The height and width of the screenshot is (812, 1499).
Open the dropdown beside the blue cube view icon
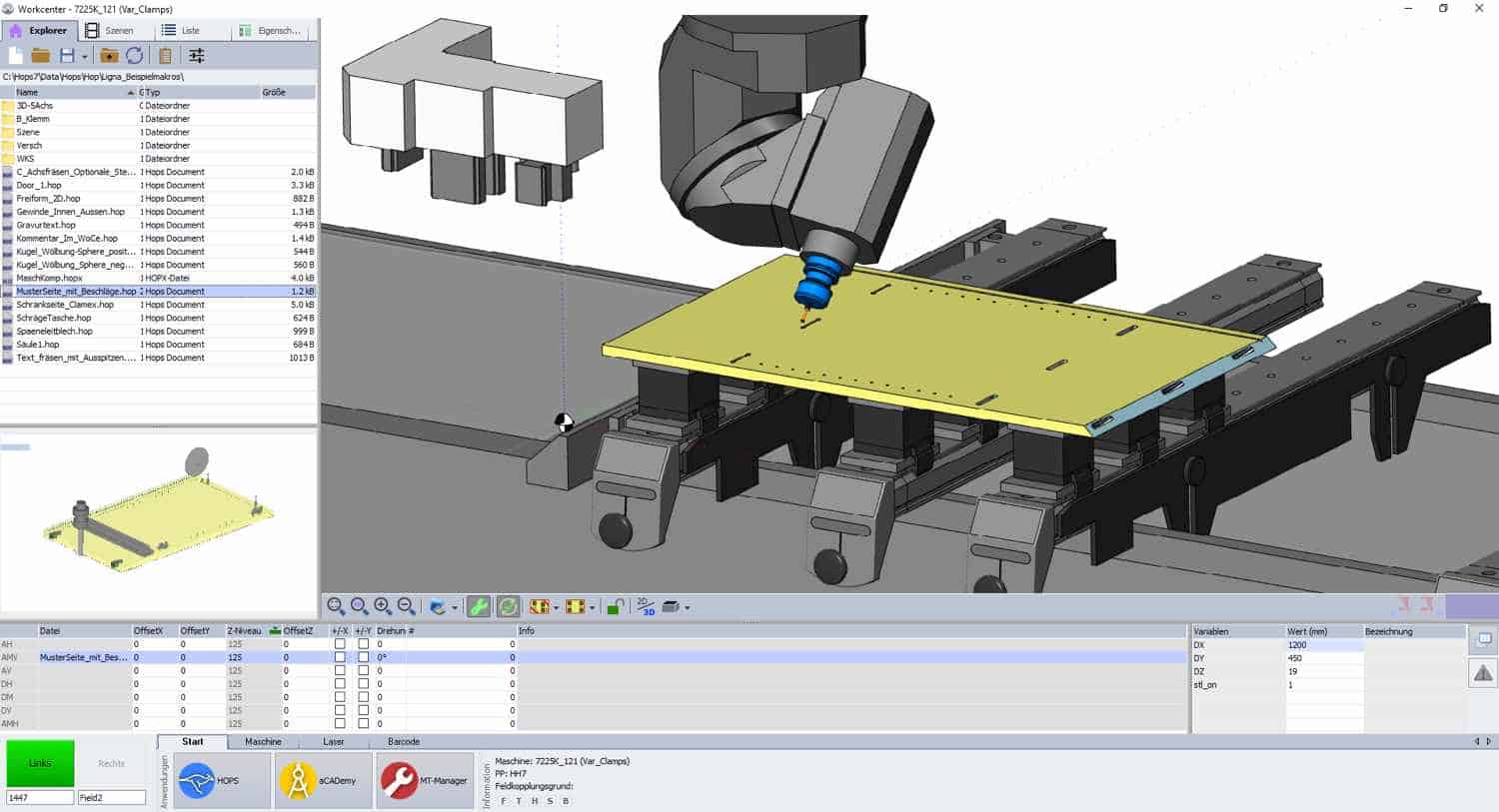pos(454,606)
